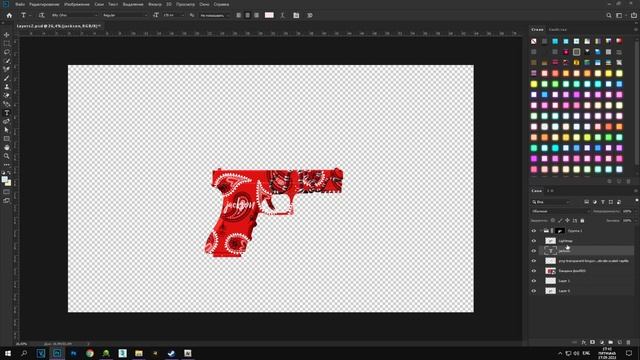The width and height of the screenshot is (640, 360).
Task: Click the Group 1 mask thumbnail
Action: pyautogui.click(x=560, y=231)
